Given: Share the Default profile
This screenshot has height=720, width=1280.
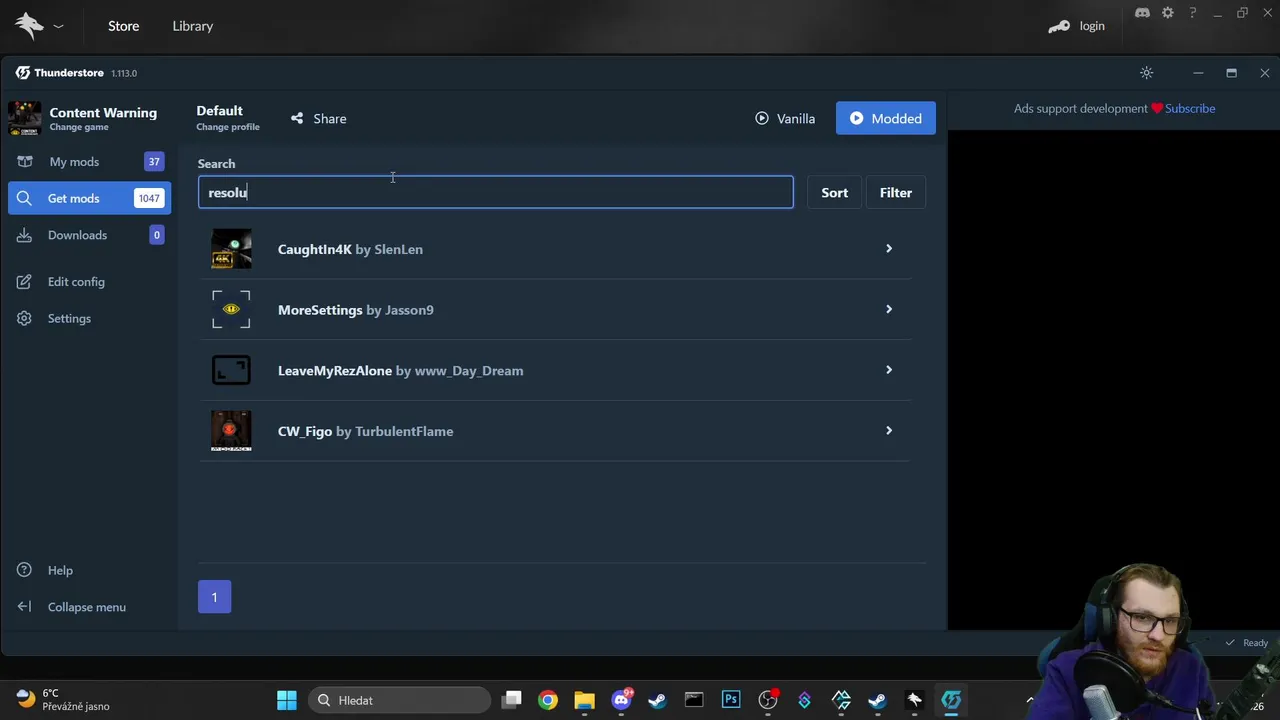Looking at the screenshot, I should coord(319,118).
